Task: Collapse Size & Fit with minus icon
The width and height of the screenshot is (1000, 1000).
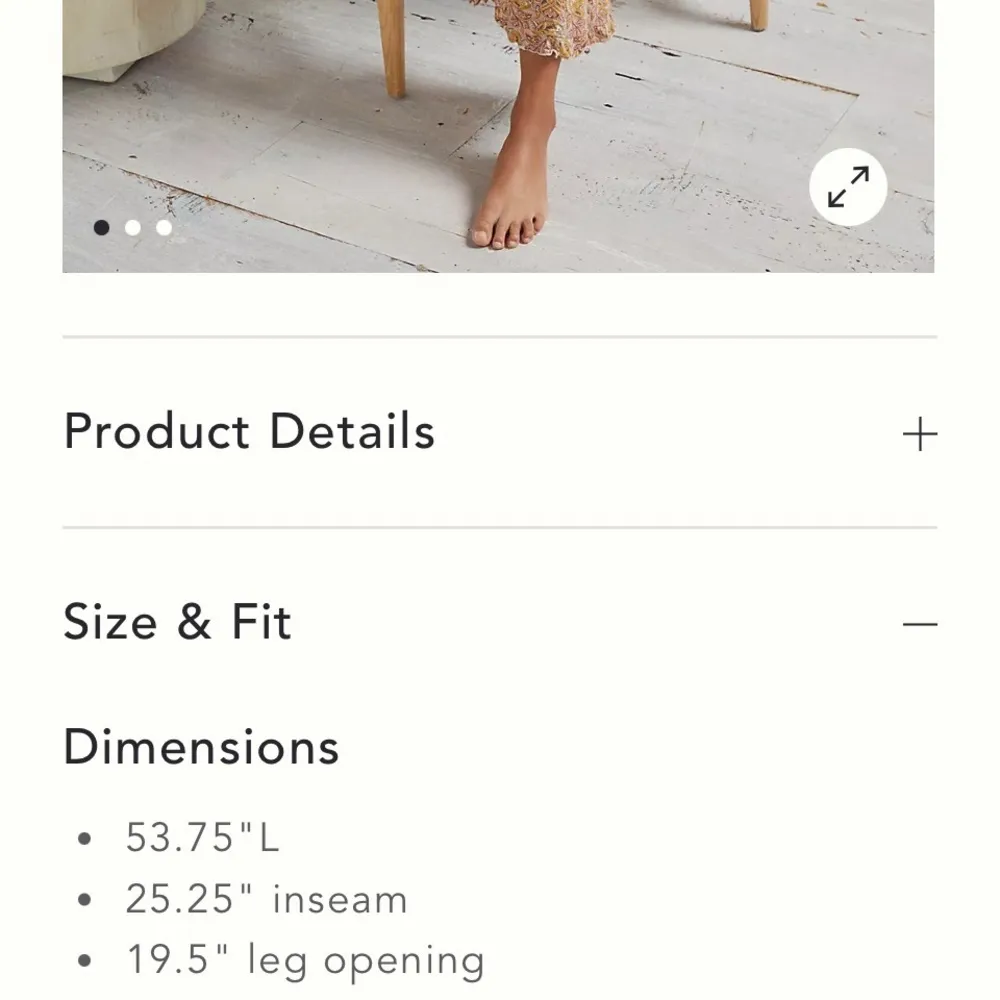Action: [x=919, y=624]
